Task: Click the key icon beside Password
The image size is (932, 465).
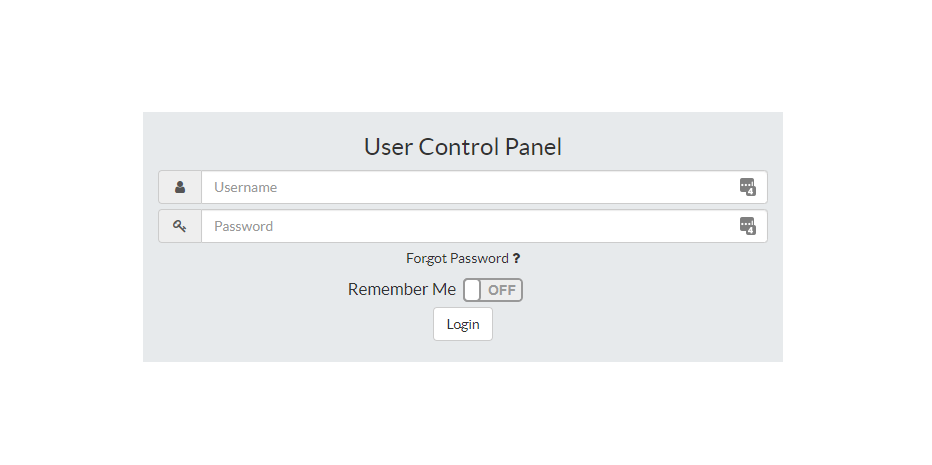Action: (180, 226)
